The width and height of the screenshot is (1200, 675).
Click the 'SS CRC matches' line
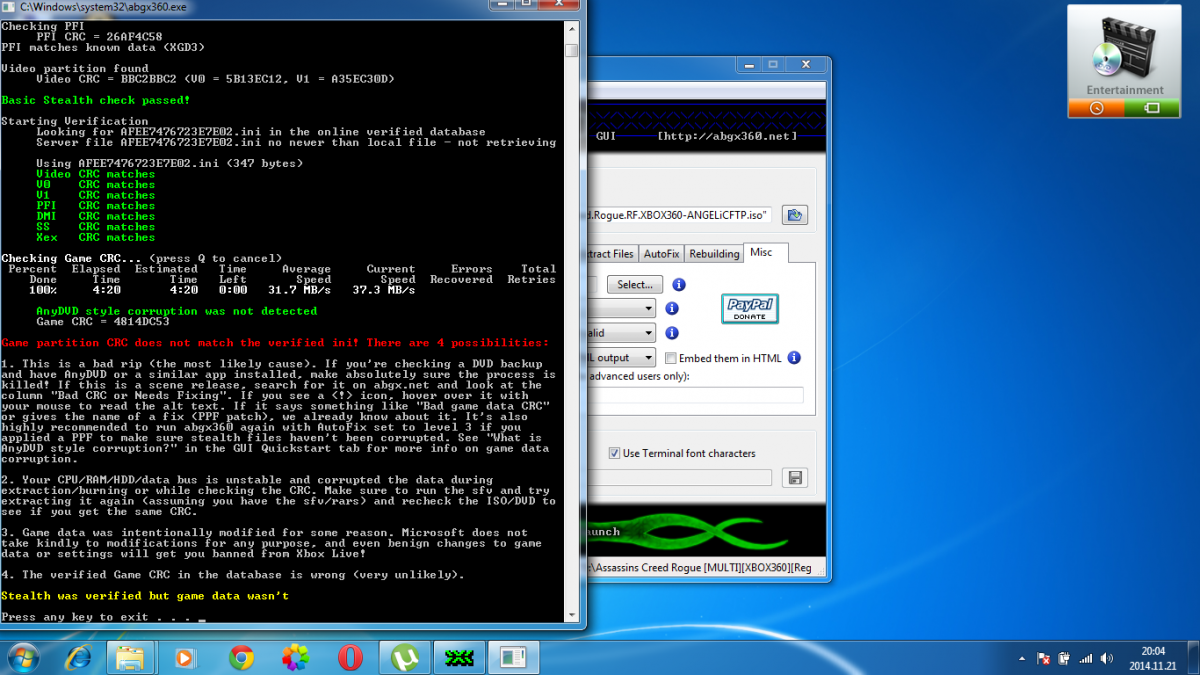pos(96,227)
